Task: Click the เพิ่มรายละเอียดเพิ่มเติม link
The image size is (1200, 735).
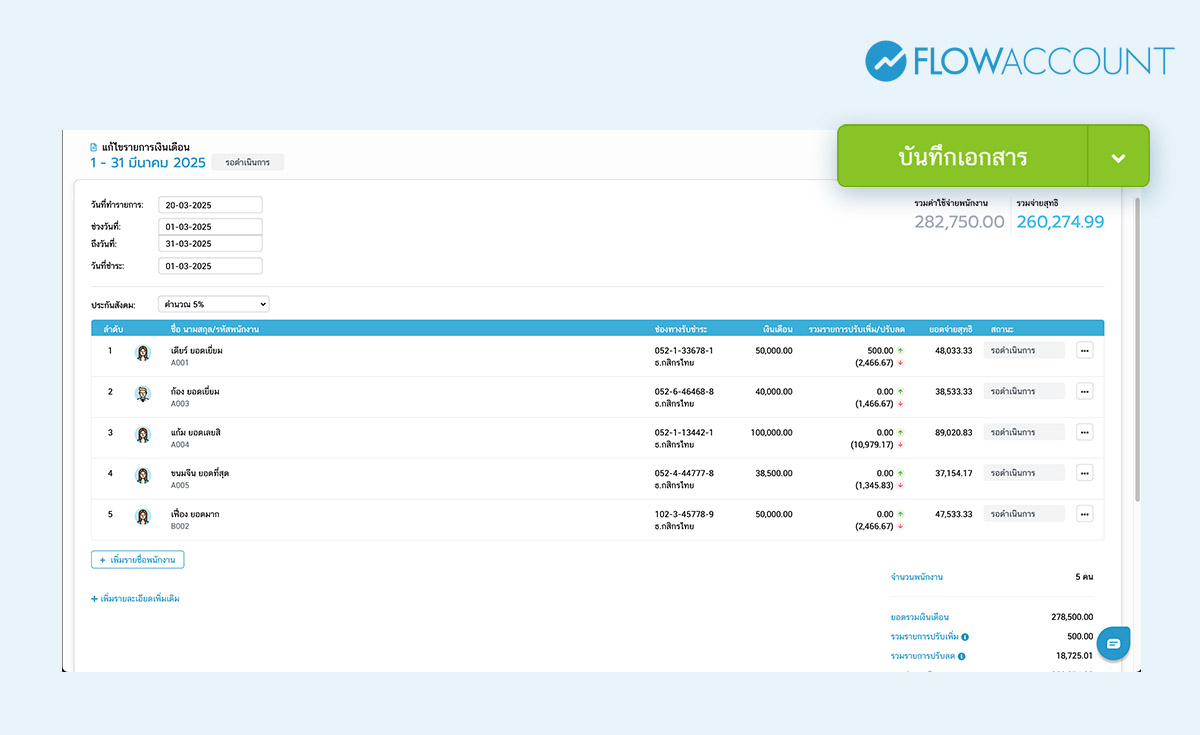Action: (135, 599)
